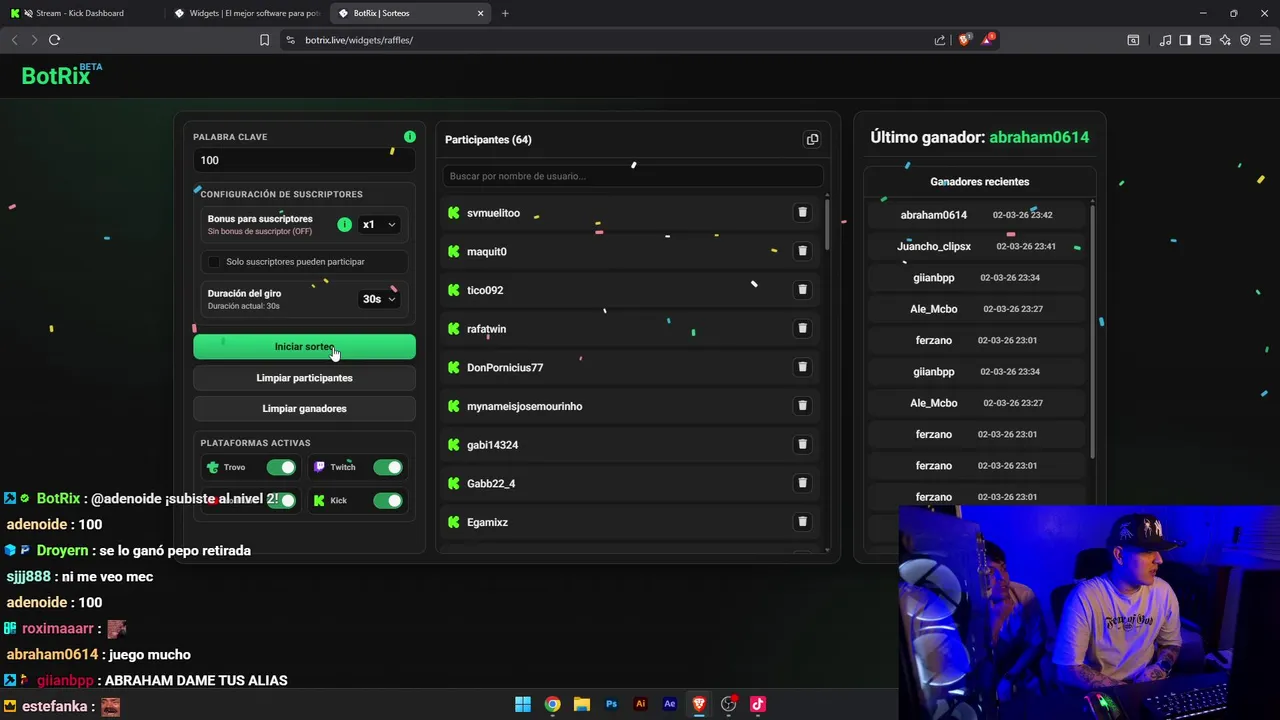Open the Brave playlist music icon
The height and width of the screenshot is (720, 1280).
coord(1165,40)
